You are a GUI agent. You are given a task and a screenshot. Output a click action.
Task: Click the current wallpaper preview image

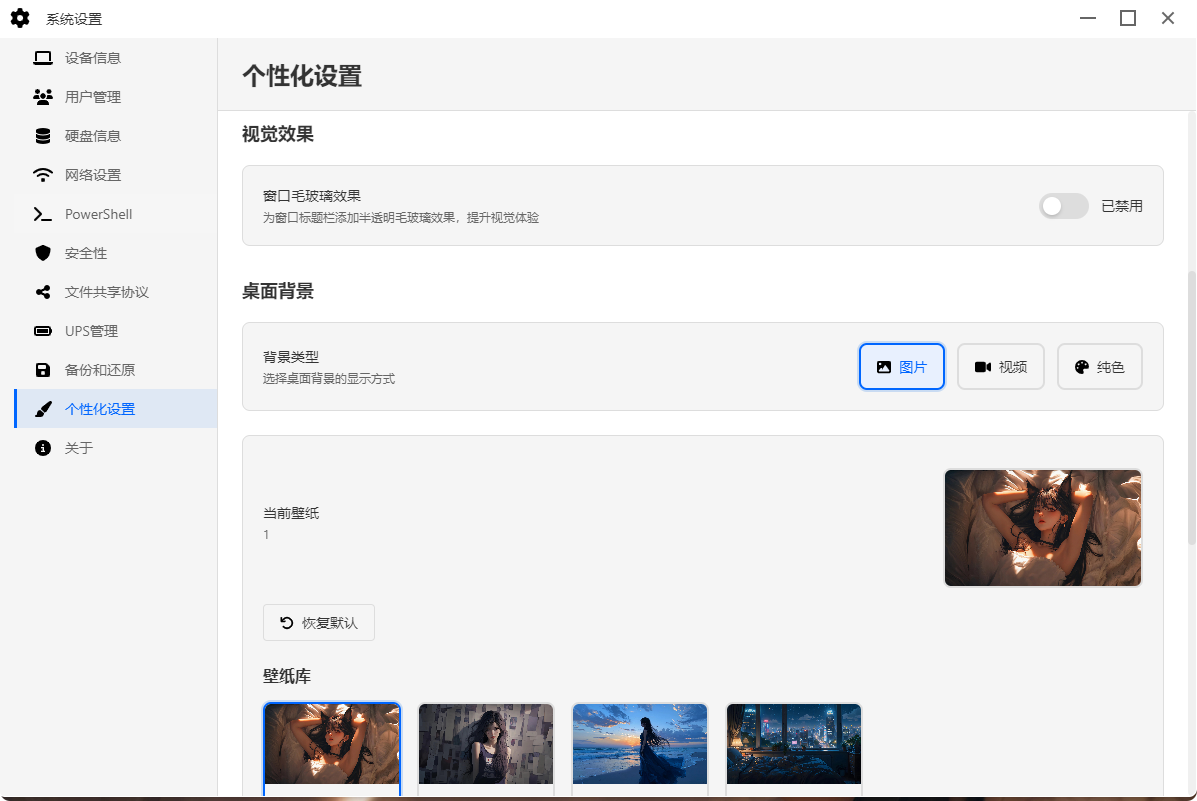[1042, 528]
